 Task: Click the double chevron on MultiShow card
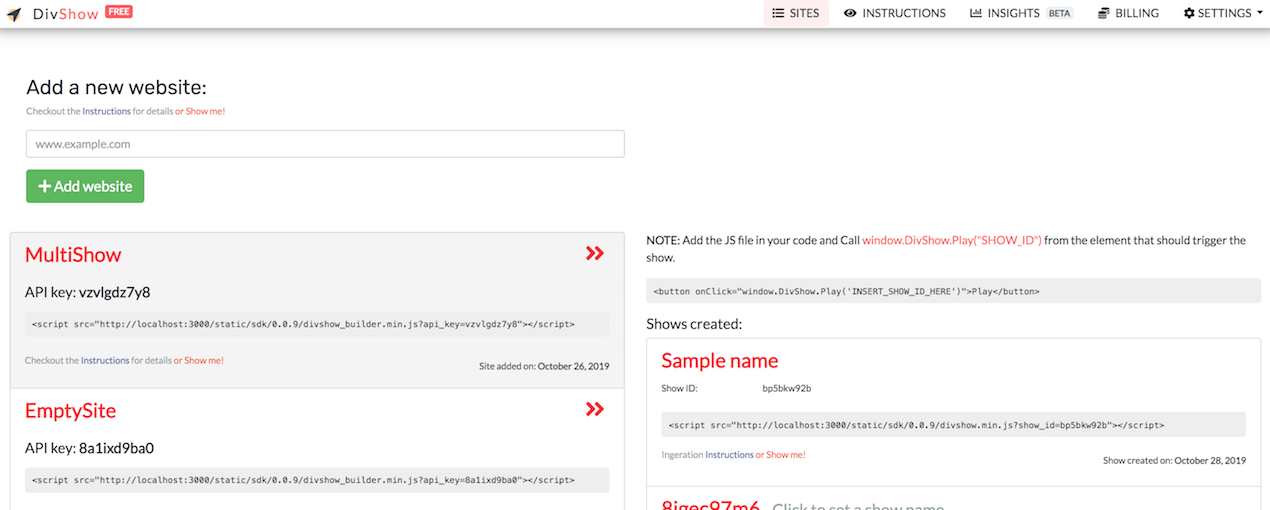click(x=595, y=254)
